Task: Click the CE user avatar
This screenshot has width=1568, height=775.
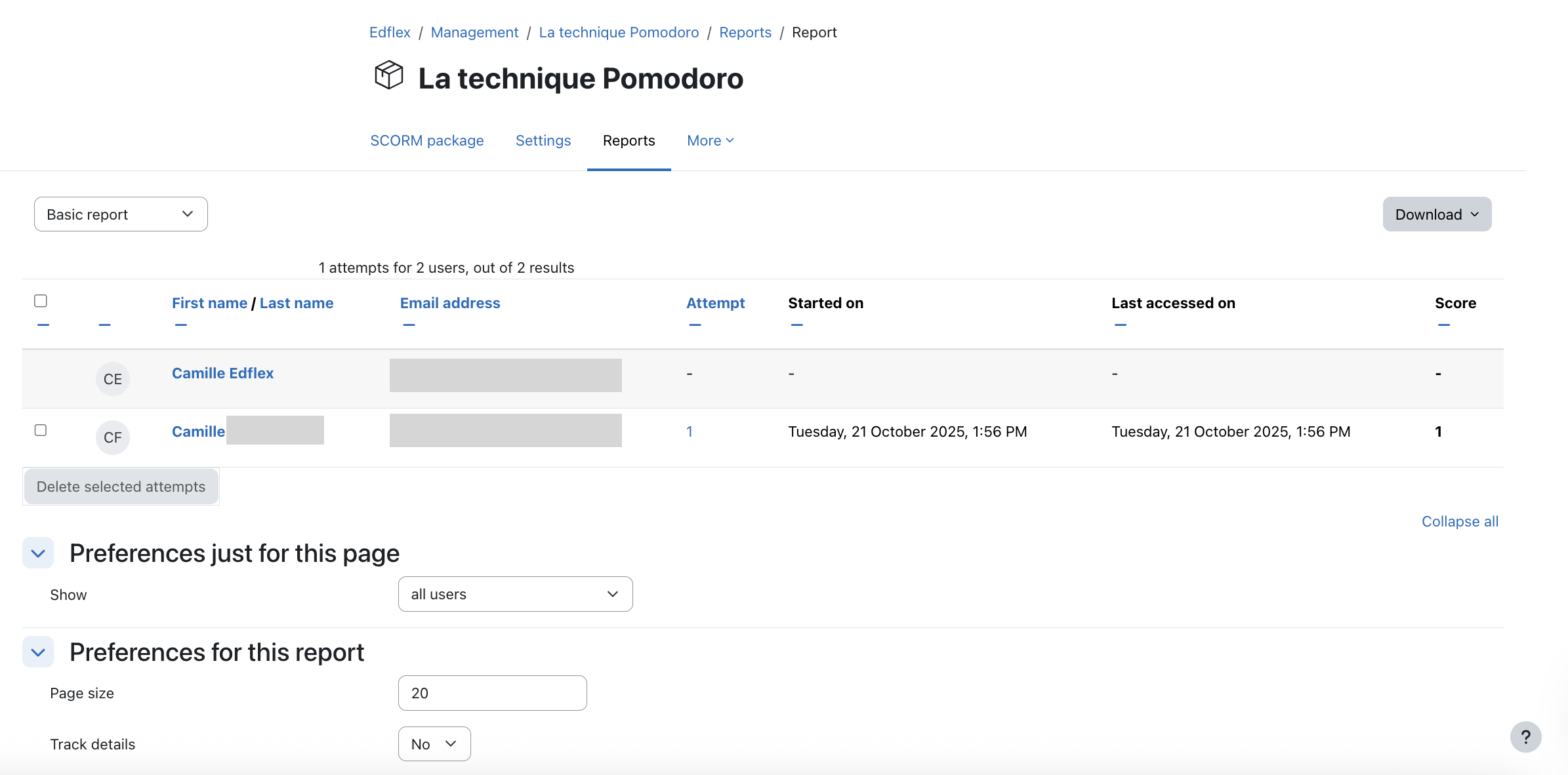Action: pyautogui.click(x=113, y=379)
